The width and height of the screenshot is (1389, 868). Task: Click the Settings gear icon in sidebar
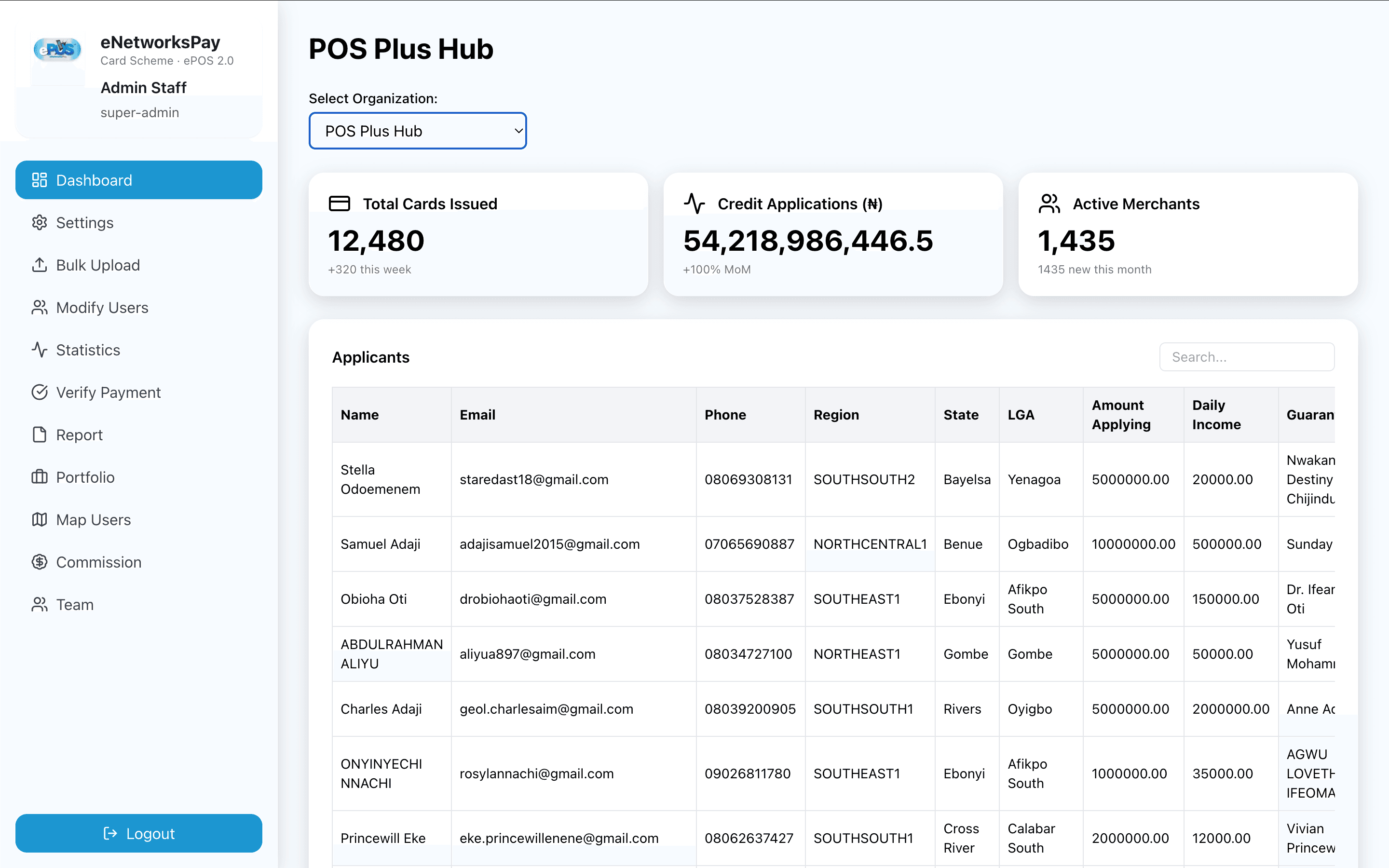point(39,223)
